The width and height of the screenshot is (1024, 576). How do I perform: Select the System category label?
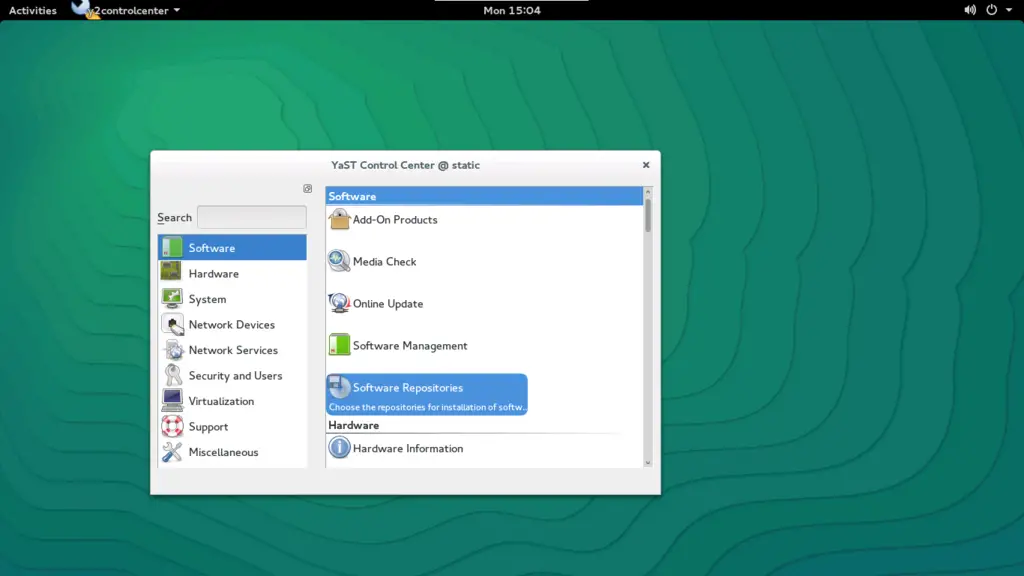pyautogui.click(x=207, y=299)
